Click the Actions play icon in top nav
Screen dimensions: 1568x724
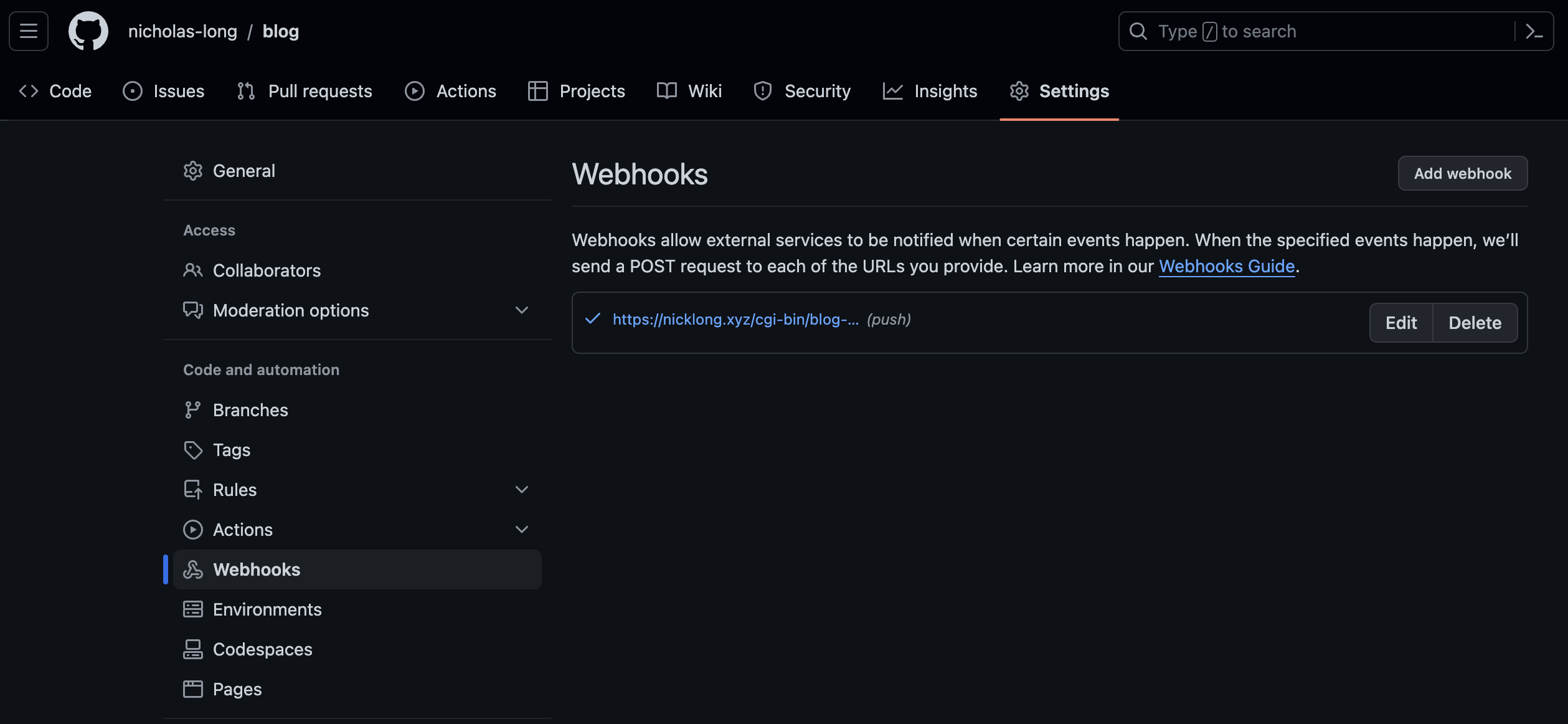415,91
